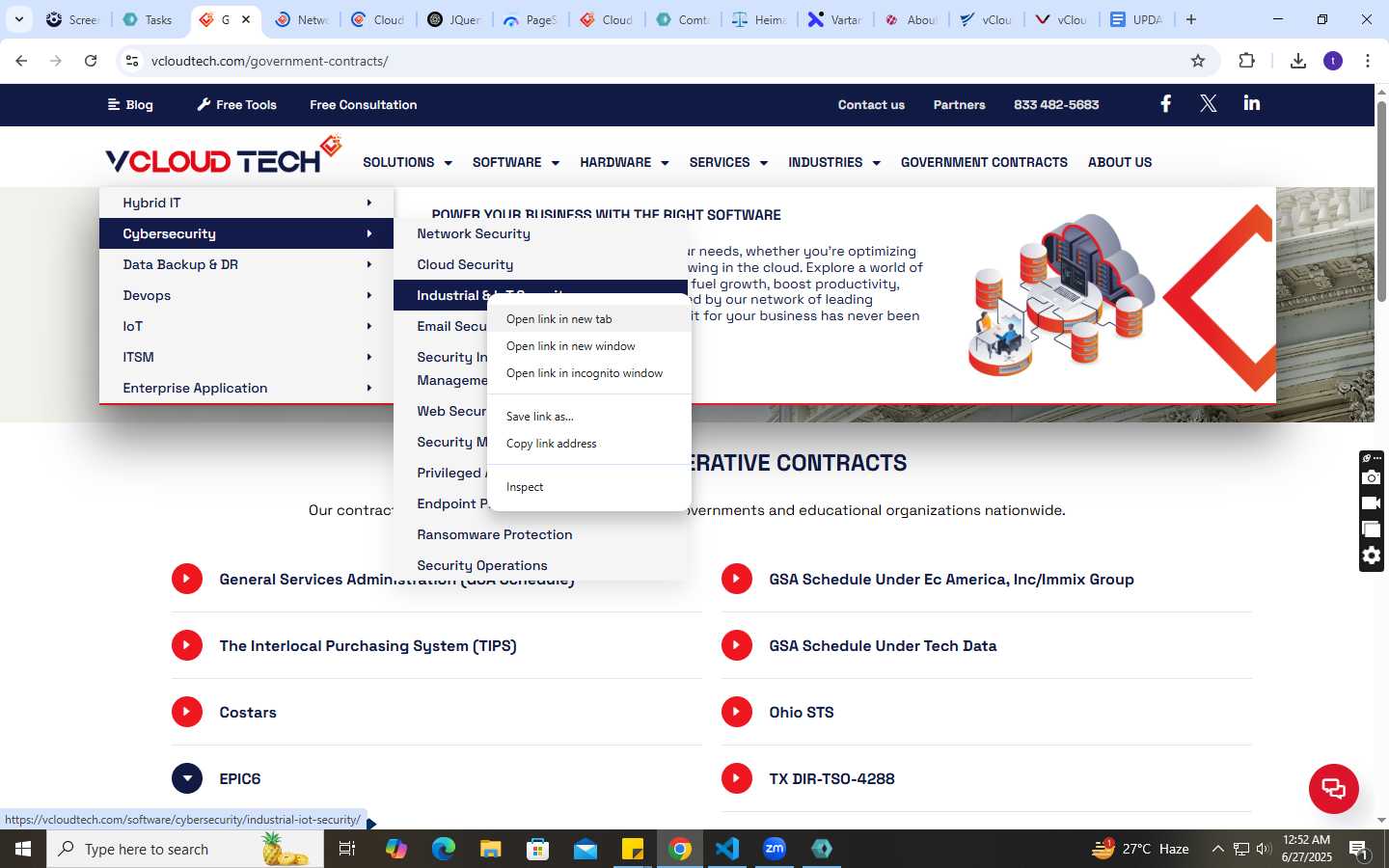The image size is (1389, 868).
Task: Click the Contact us link
Action: (x=871, y=104)
